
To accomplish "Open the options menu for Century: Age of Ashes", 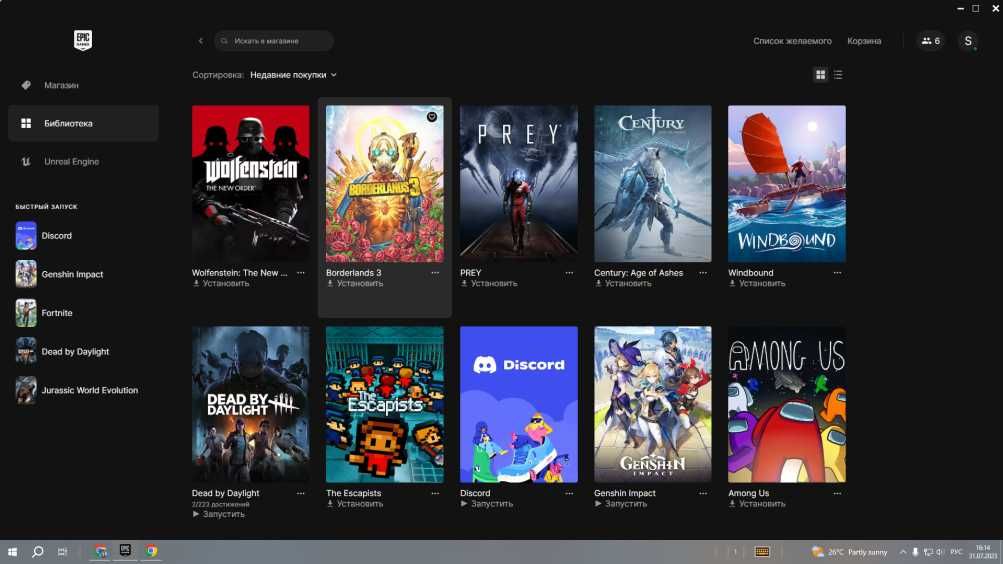I will click(x=703, y=273).
